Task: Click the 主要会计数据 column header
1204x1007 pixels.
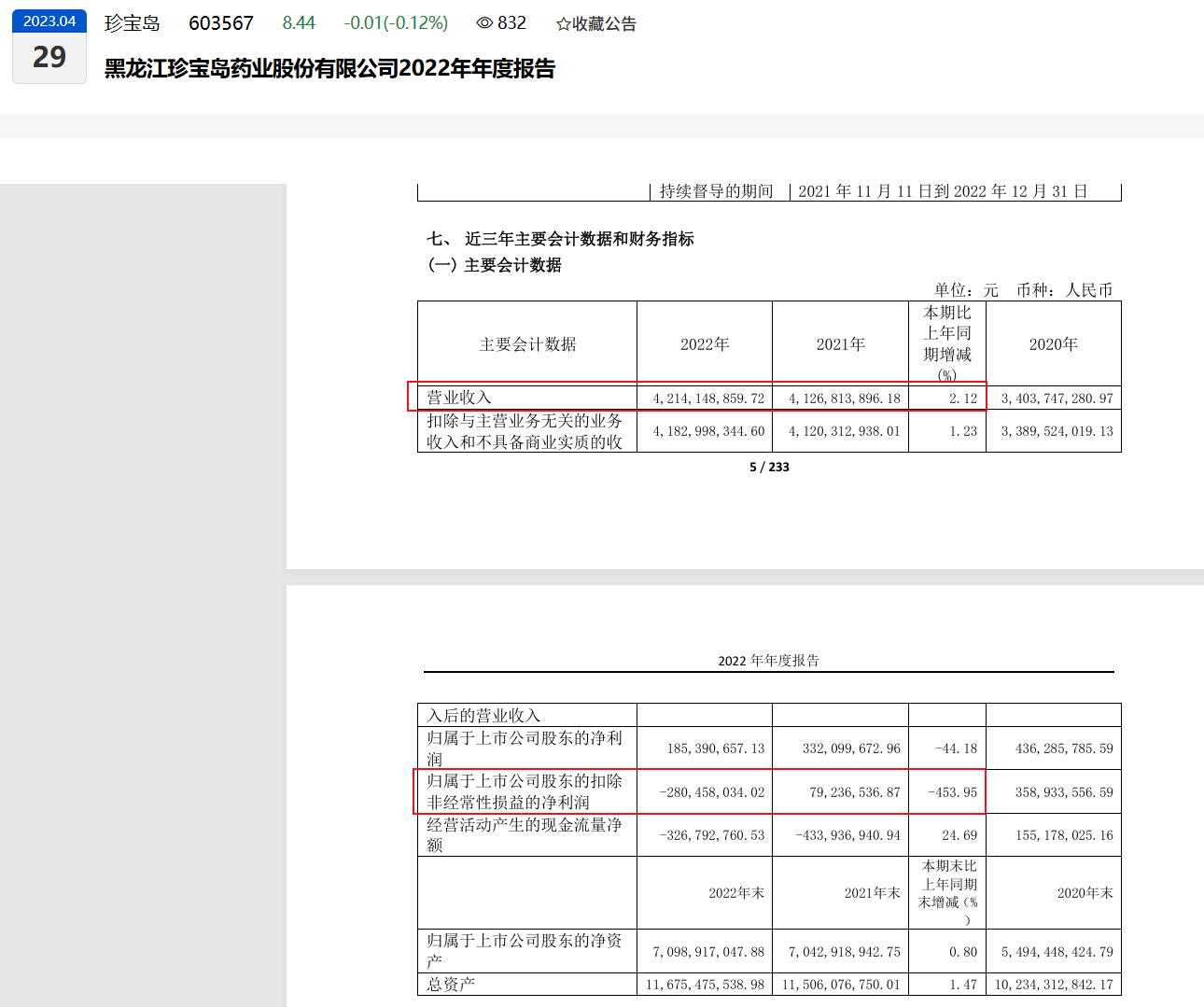Action: coord(527,344)
